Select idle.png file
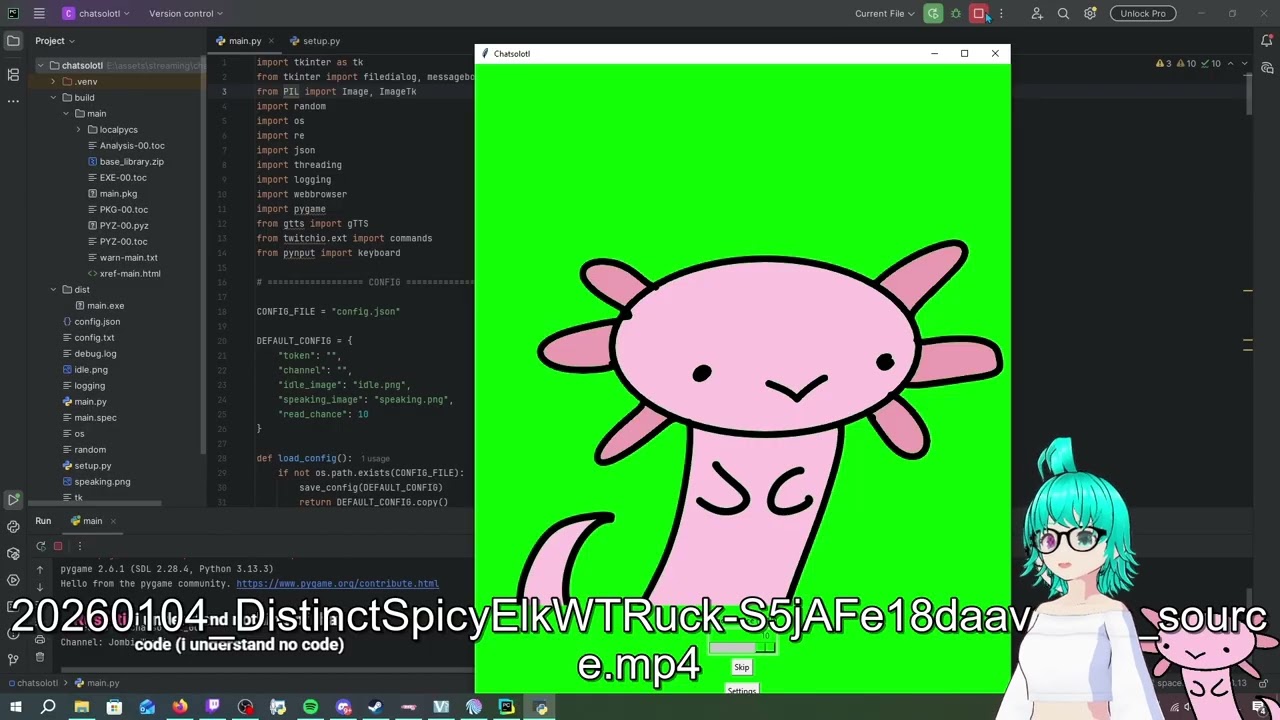This screenshot has height=720, width=1280. 85,370
